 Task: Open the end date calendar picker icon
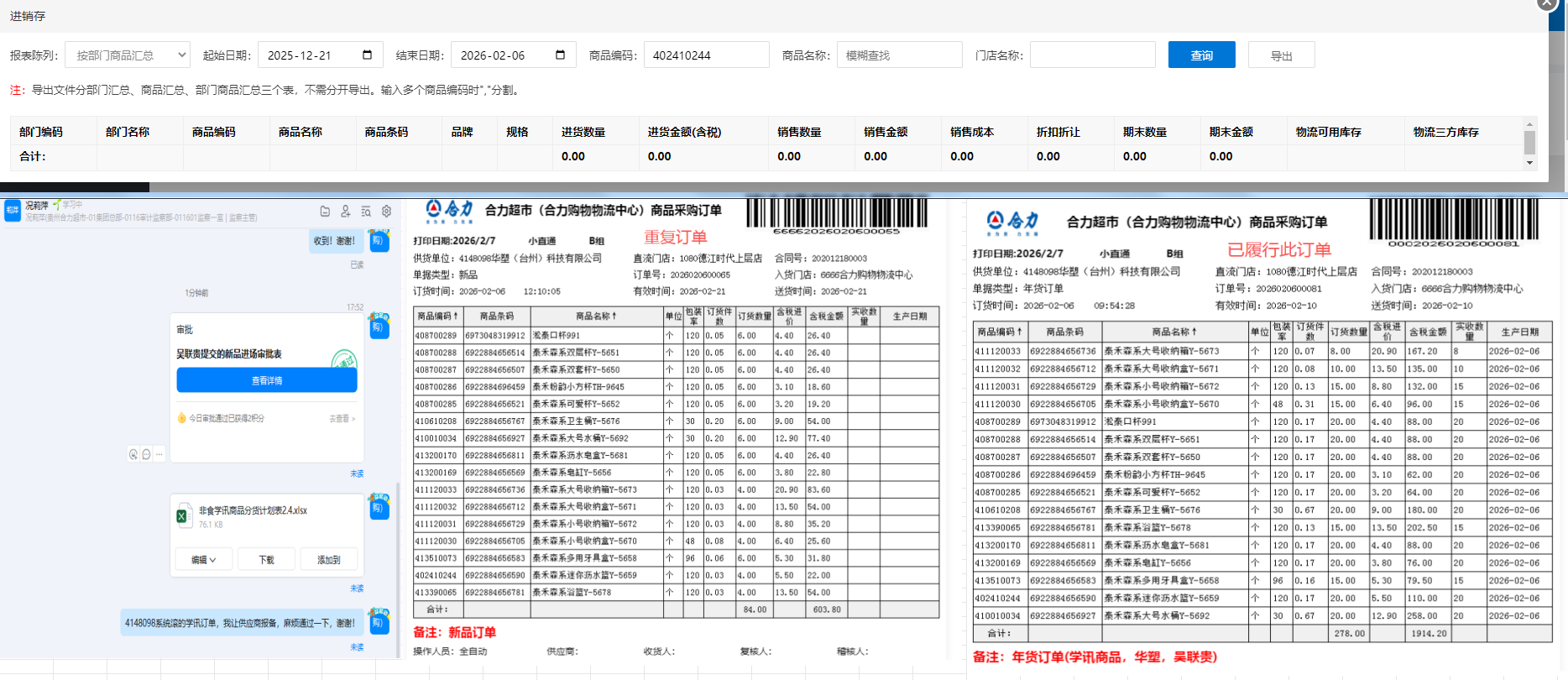pos(560,55)
